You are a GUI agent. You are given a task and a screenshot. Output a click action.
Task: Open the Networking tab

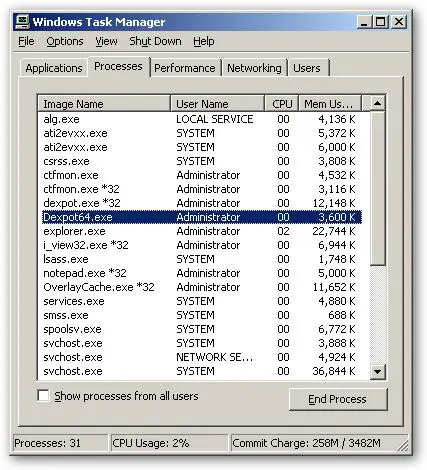pos(254,68)
